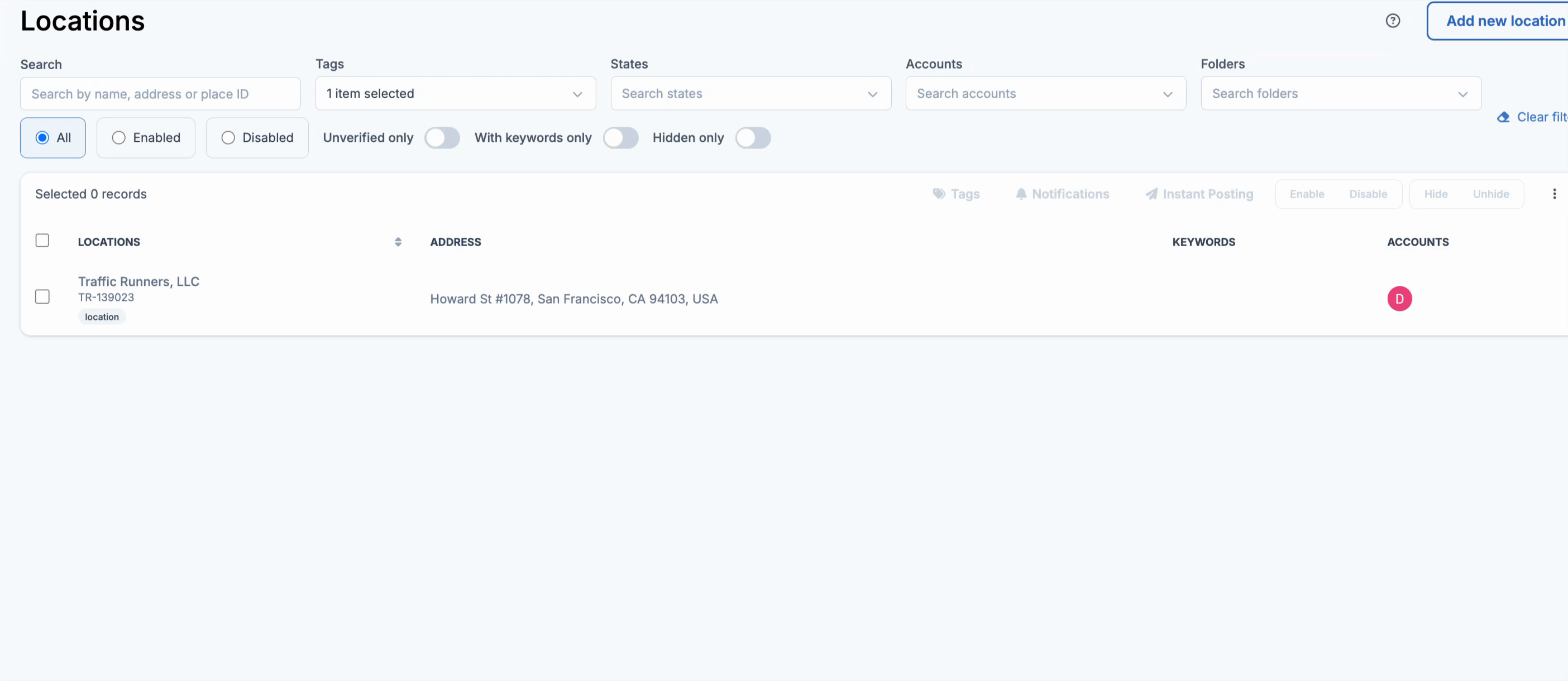Open the three-dot more options menu
Screen dimensions: 1568x681
(x=1554, y=194)
